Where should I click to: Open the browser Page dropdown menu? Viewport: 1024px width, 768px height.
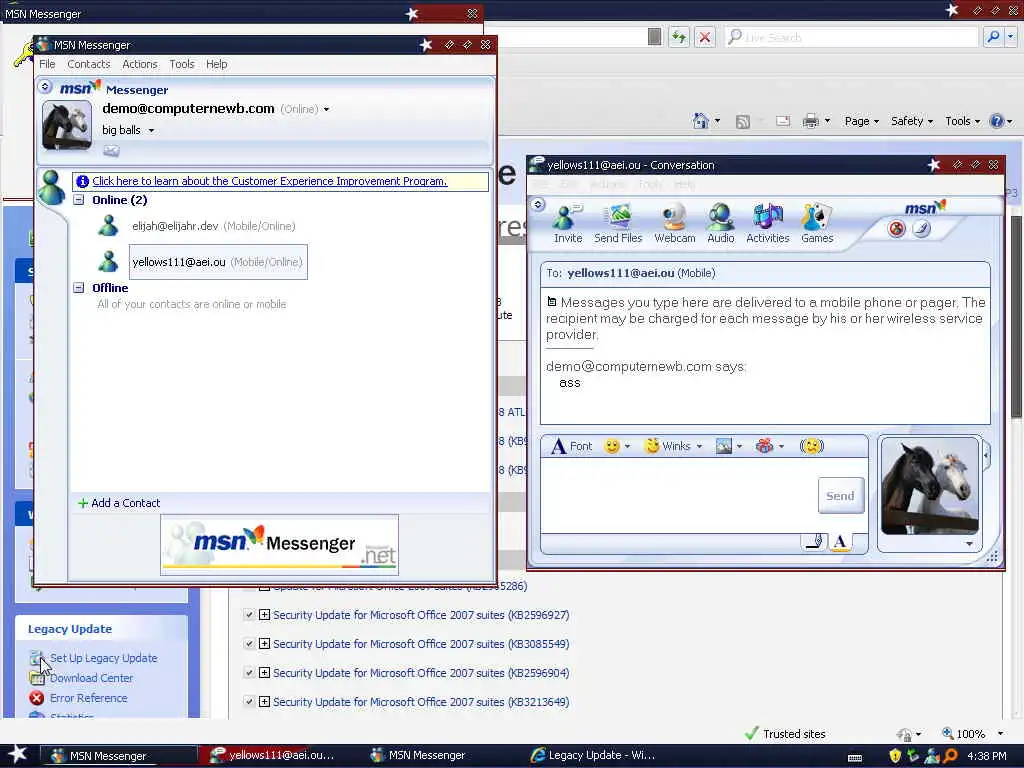(861, 121)
